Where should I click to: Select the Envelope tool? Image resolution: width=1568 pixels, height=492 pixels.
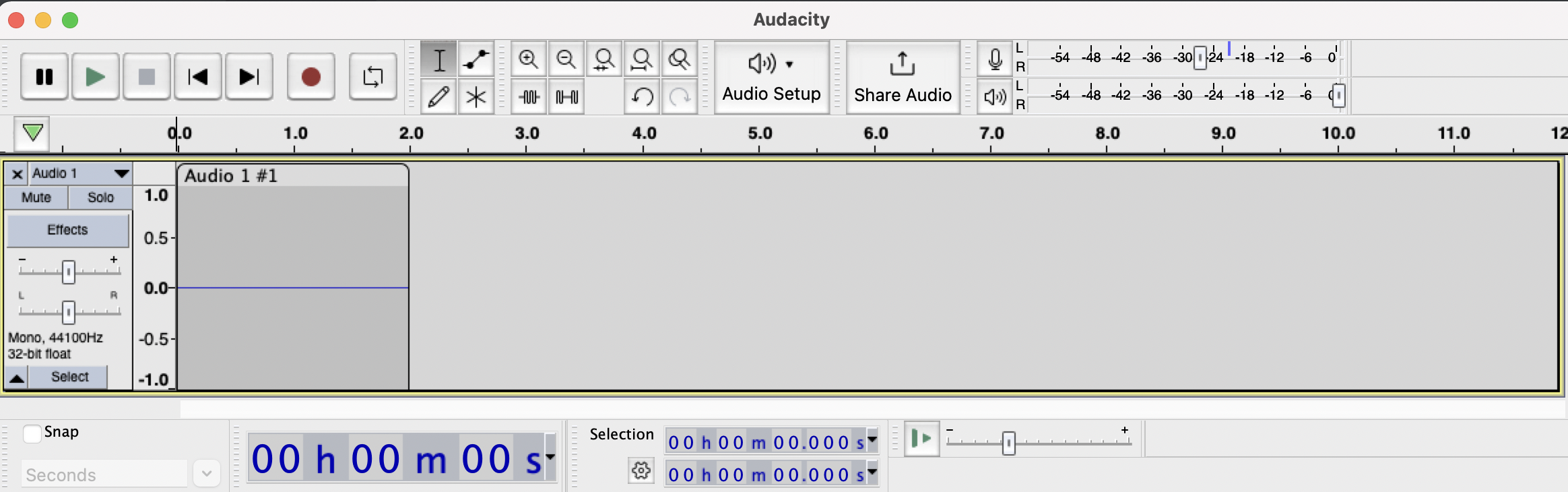(x=476, y=59)
